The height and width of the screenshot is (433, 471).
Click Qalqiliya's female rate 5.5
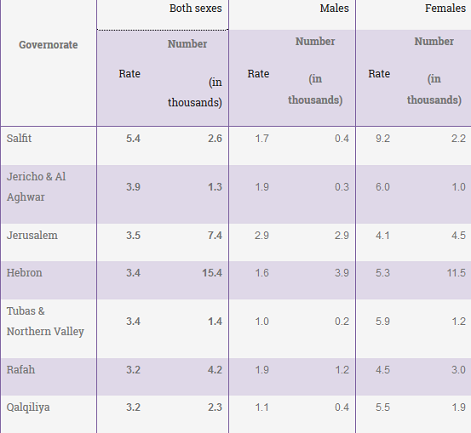(383, 407)
